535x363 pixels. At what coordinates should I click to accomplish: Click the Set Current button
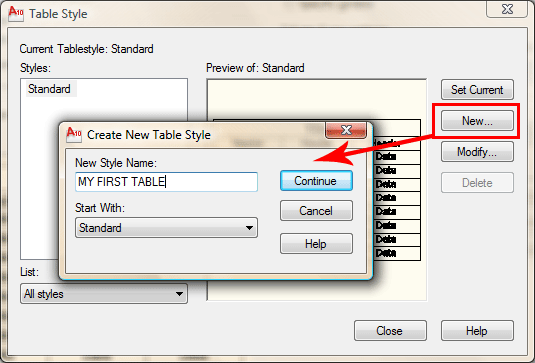point(477,90)
